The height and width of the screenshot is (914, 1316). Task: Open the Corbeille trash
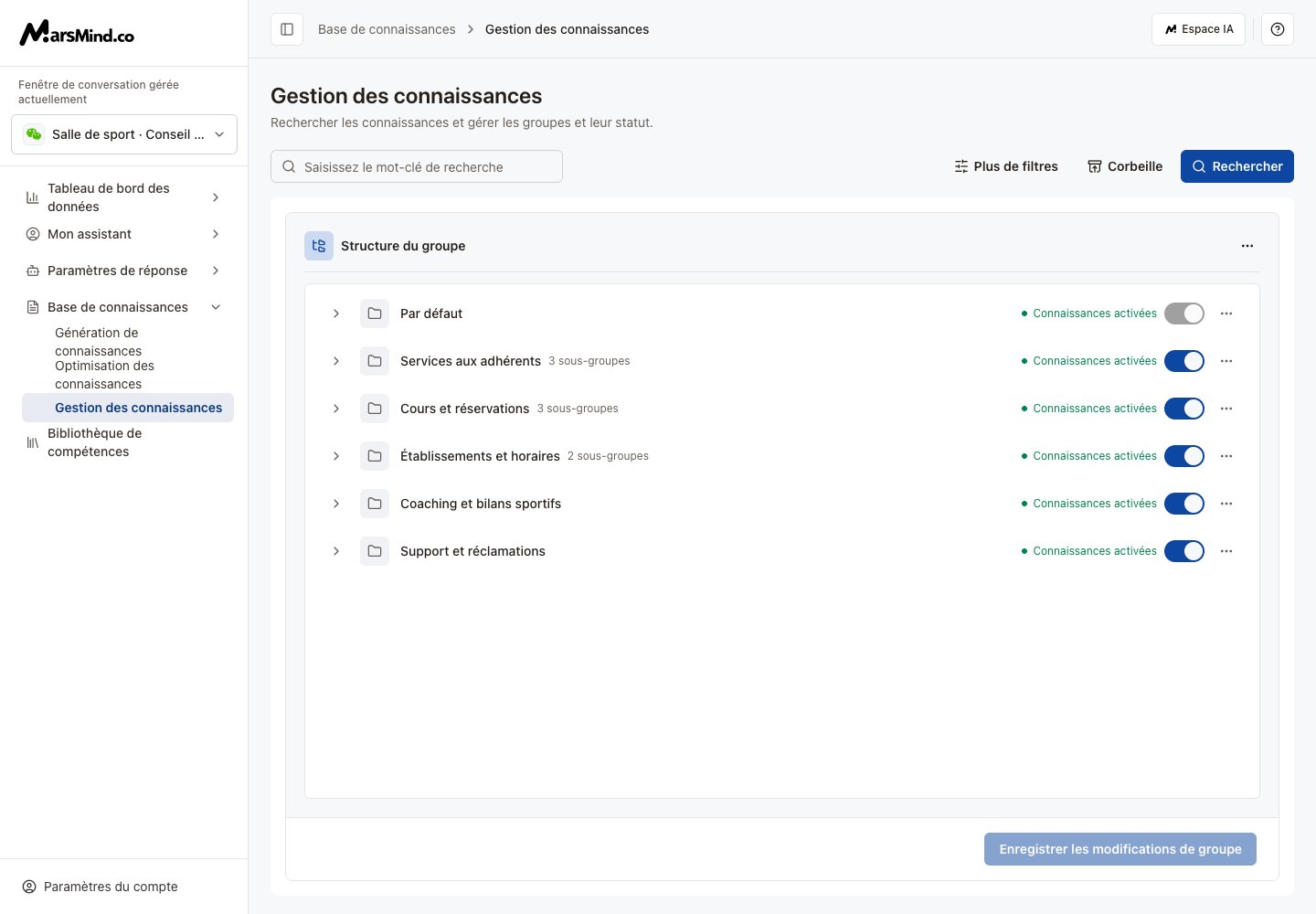click(1125, 166)
